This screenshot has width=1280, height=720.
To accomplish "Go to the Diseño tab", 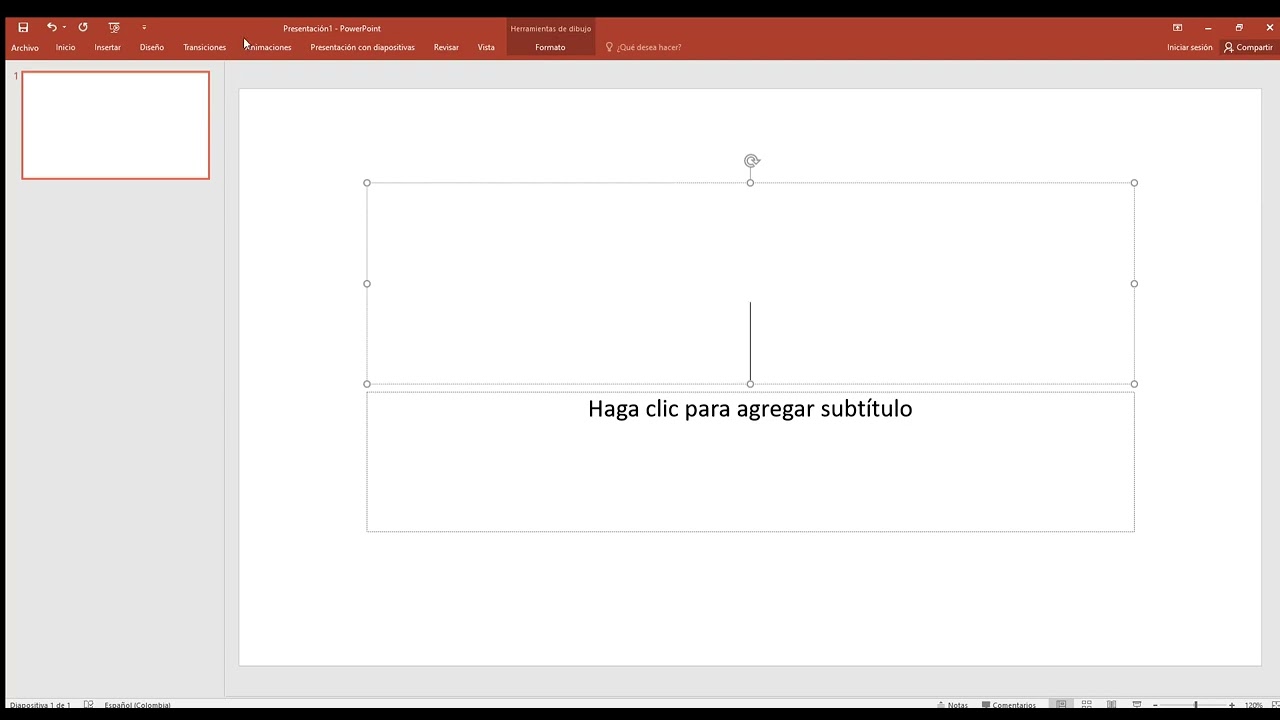I will (x=152, y=48).
